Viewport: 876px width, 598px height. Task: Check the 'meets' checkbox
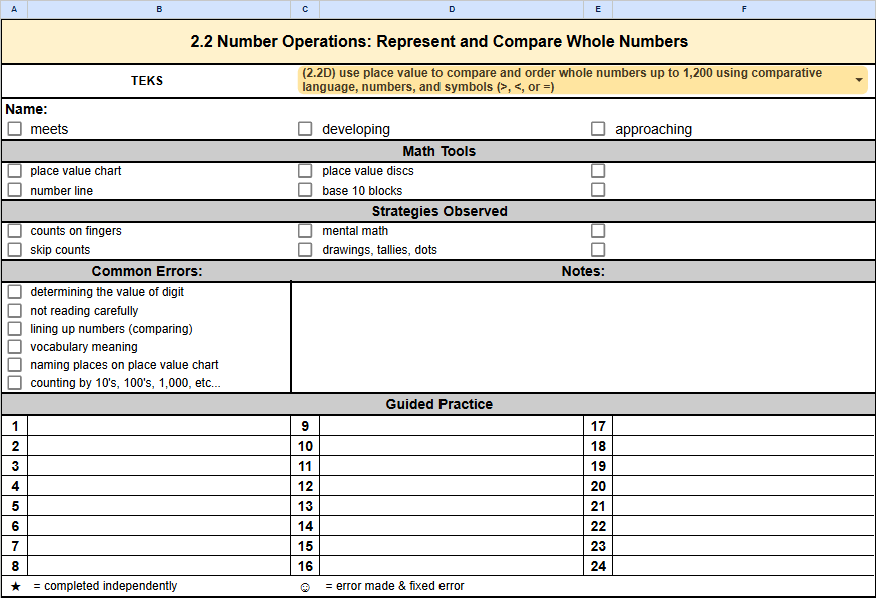click(x=15, y=129)
